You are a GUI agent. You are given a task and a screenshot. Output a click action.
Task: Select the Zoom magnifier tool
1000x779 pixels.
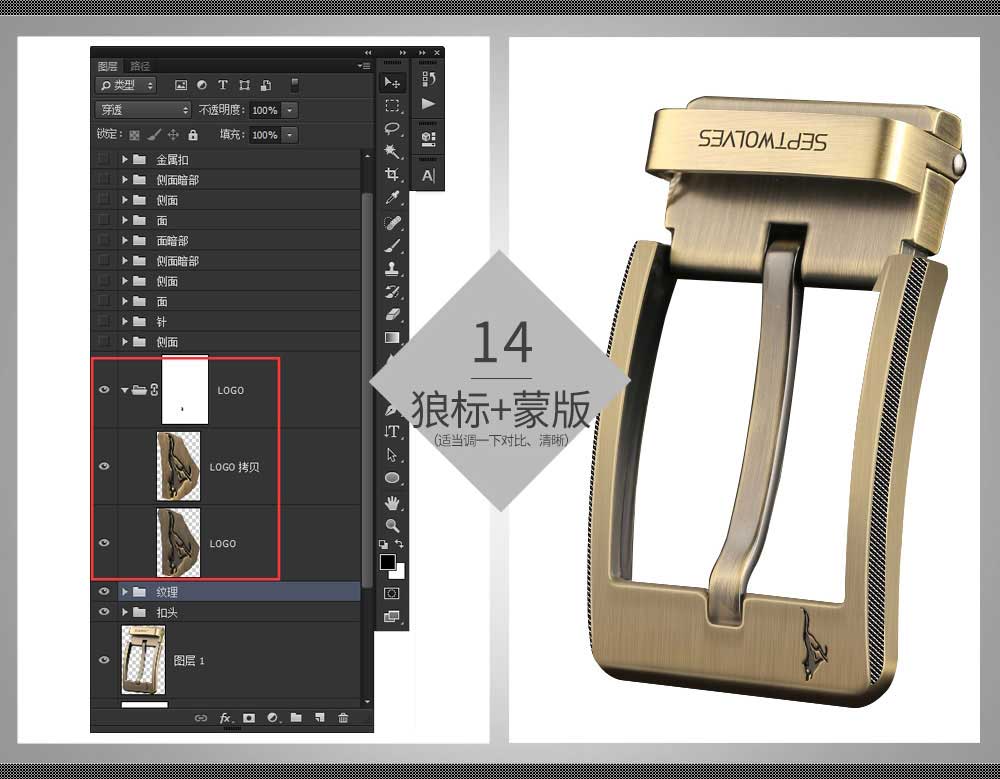coord(392,526)
